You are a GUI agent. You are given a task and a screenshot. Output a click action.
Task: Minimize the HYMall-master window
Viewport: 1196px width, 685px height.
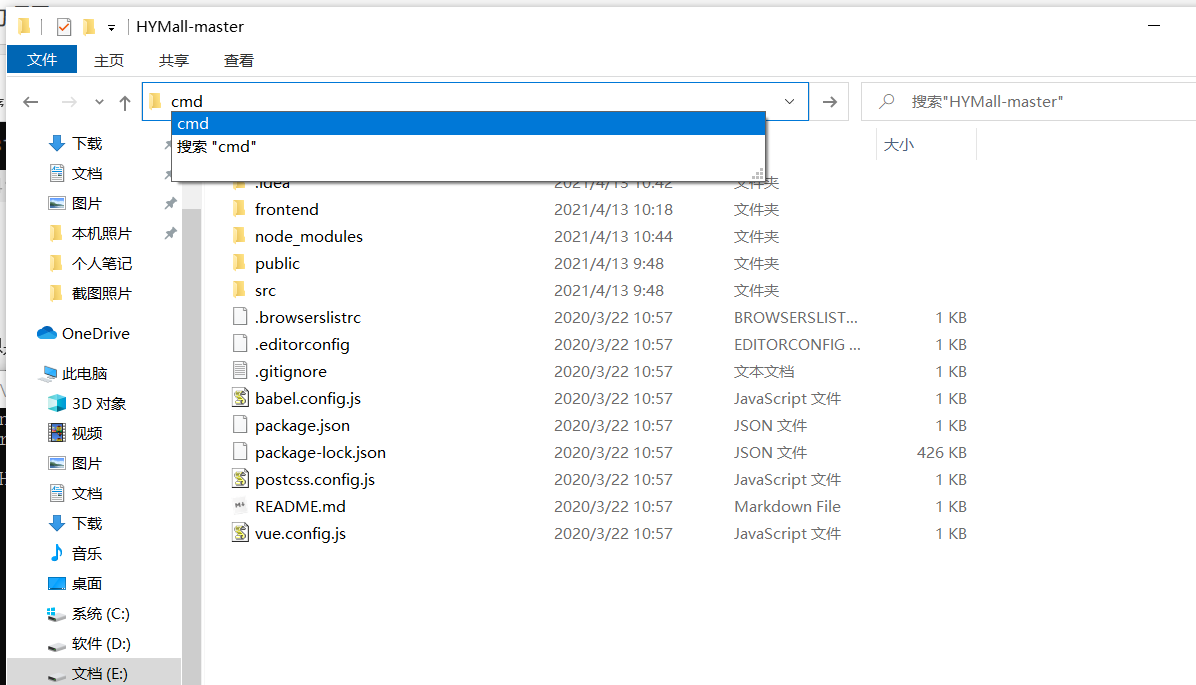[x=1154, y=25]
